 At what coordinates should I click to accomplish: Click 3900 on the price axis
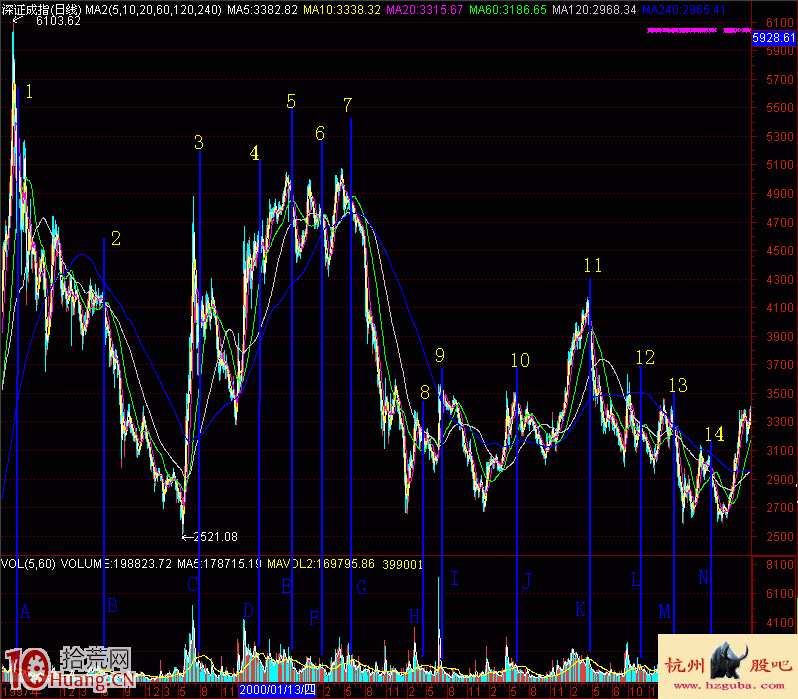780,337
